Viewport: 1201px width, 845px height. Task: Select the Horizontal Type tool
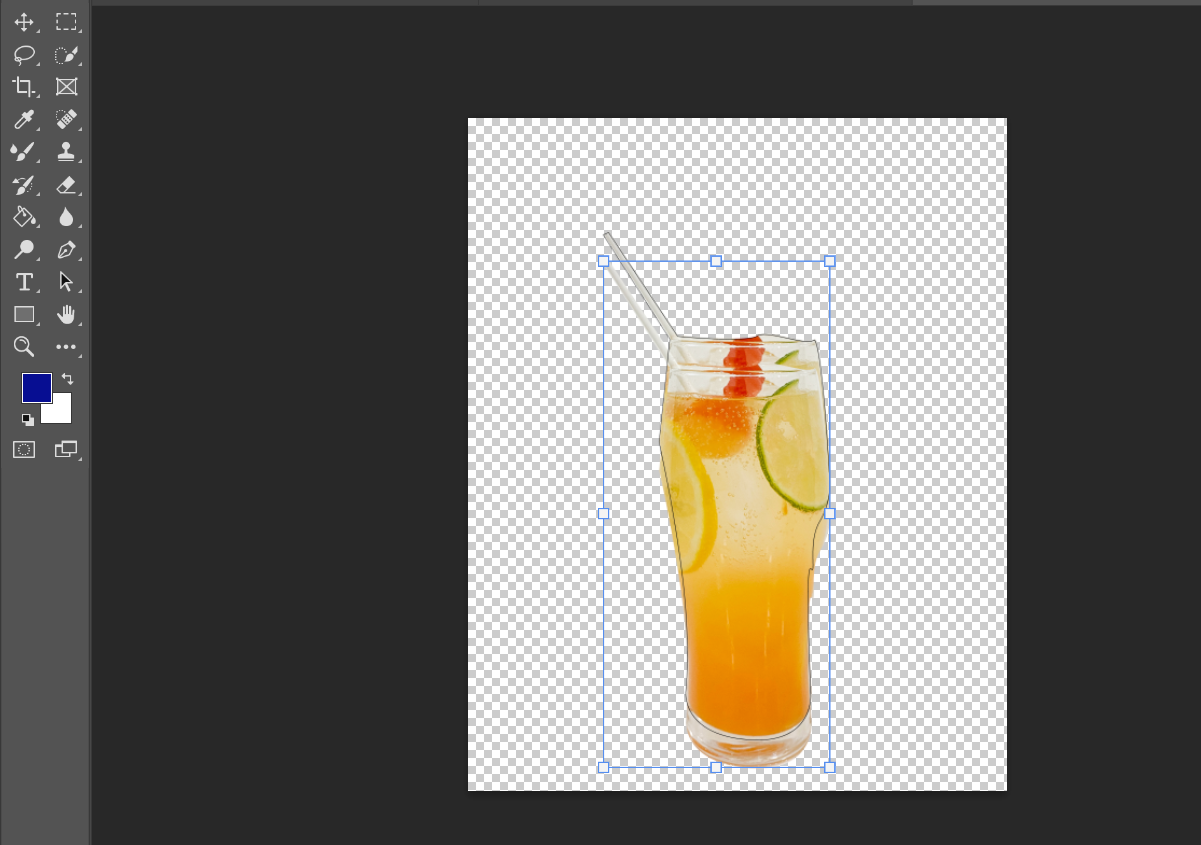click(x=24, y=282)
